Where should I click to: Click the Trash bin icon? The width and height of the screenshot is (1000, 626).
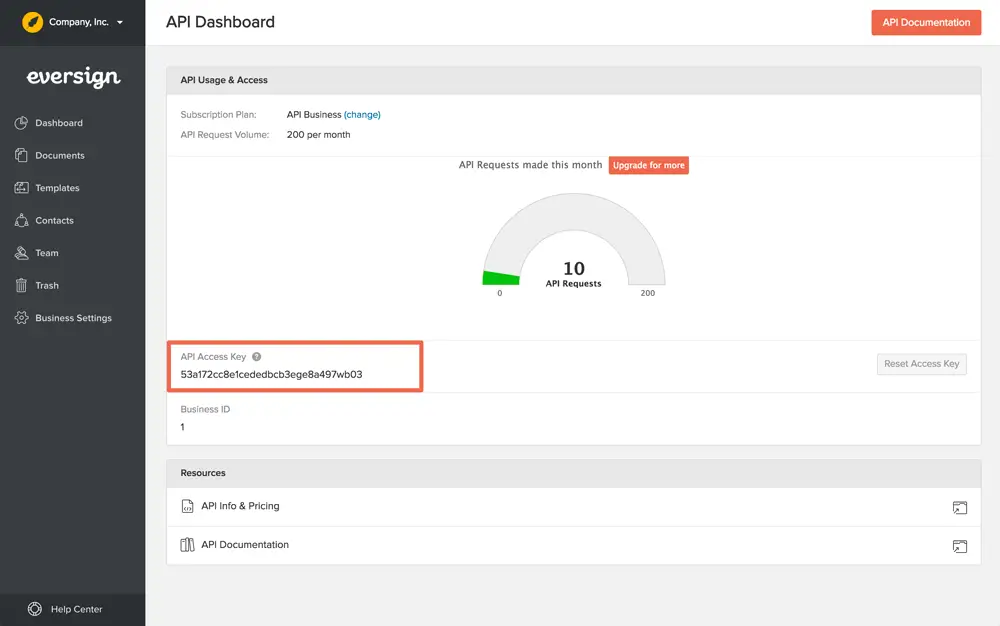pyautogui.click(x=21, y=285)
